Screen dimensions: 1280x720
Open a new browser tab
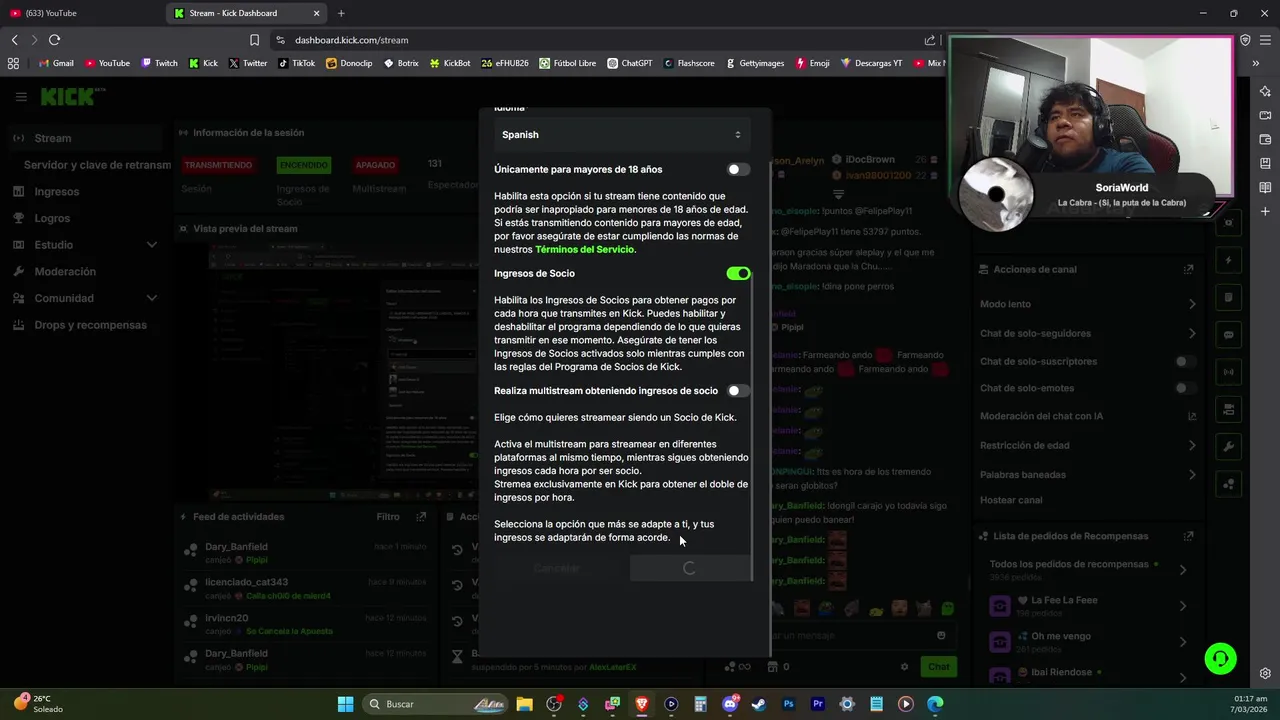click(341, 13)
